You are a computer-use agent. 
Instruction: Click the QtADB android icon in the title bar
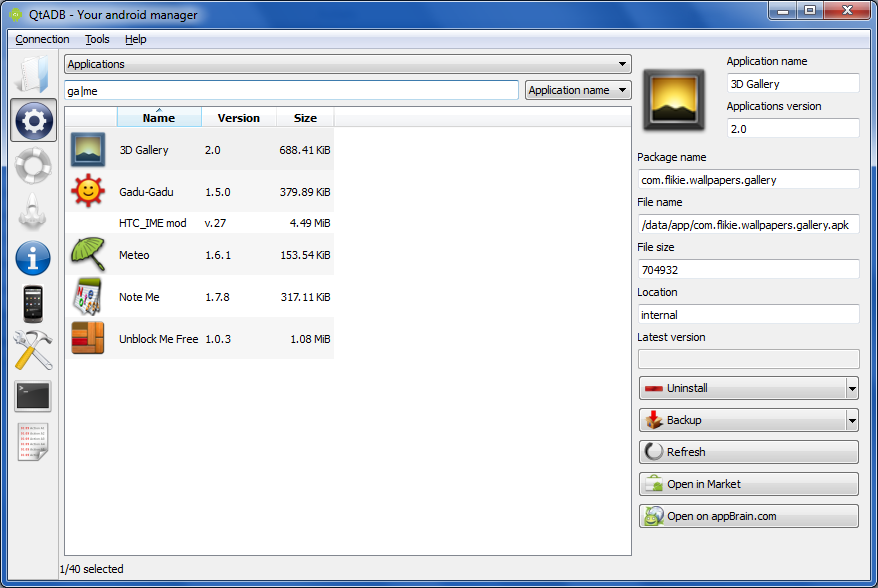click(x=16, y=15)
